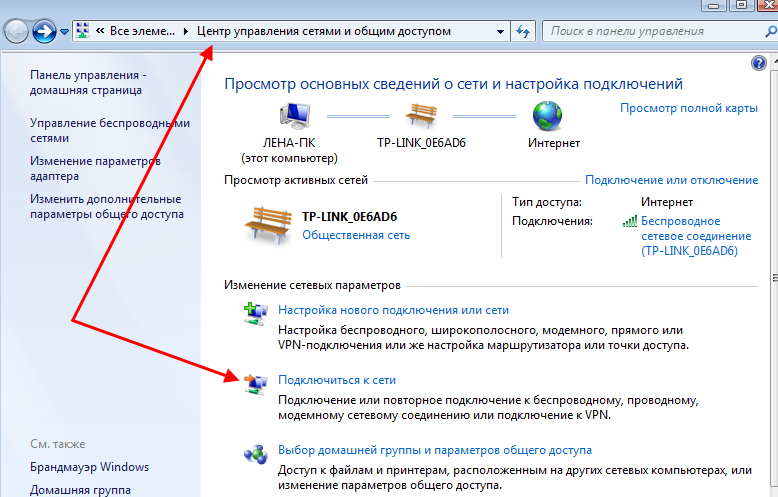Open help via the blue question mark icon

point(759,63)
